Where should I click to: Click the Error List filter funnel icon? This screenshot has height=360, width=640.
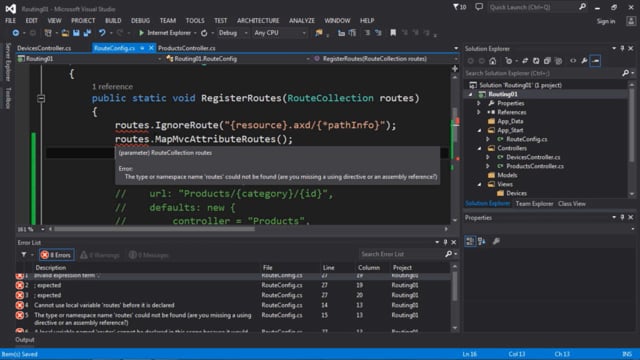click(x=24, y=255)
